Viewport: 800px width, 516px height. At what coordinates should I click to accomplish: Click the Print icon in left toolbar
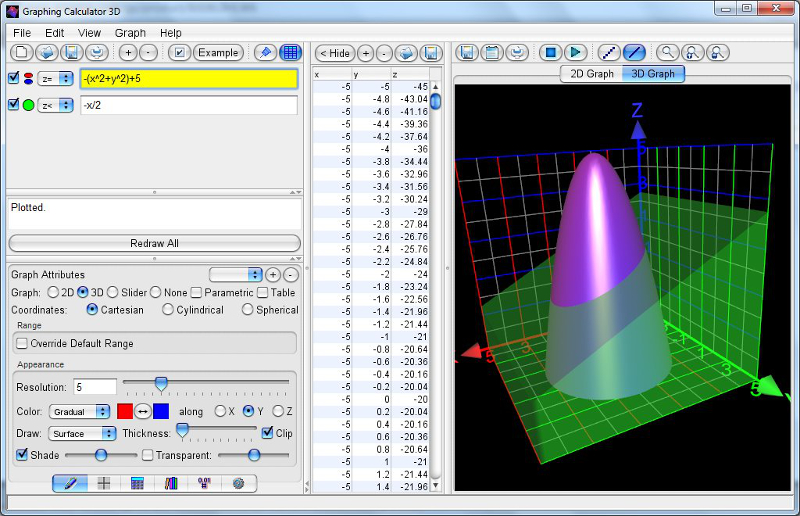click(x=96, y=53)
